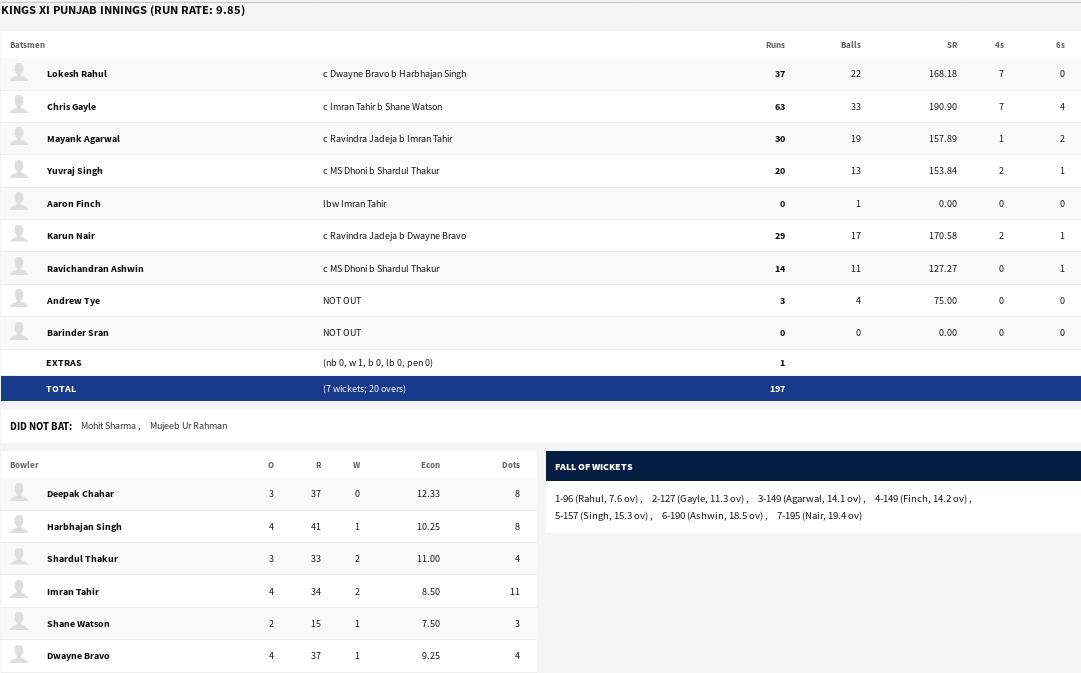Click the 4s column header

click(999, 45)
